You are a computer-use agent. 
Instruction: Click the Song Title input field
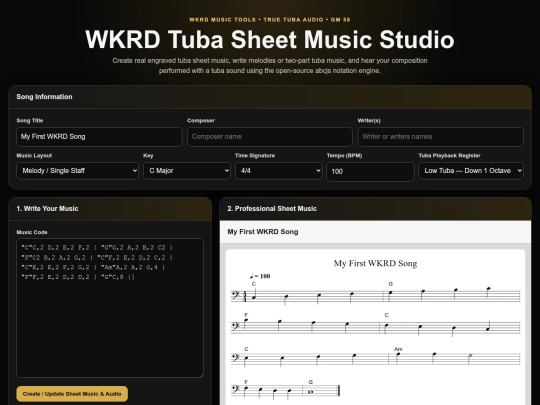click(99, 137)
